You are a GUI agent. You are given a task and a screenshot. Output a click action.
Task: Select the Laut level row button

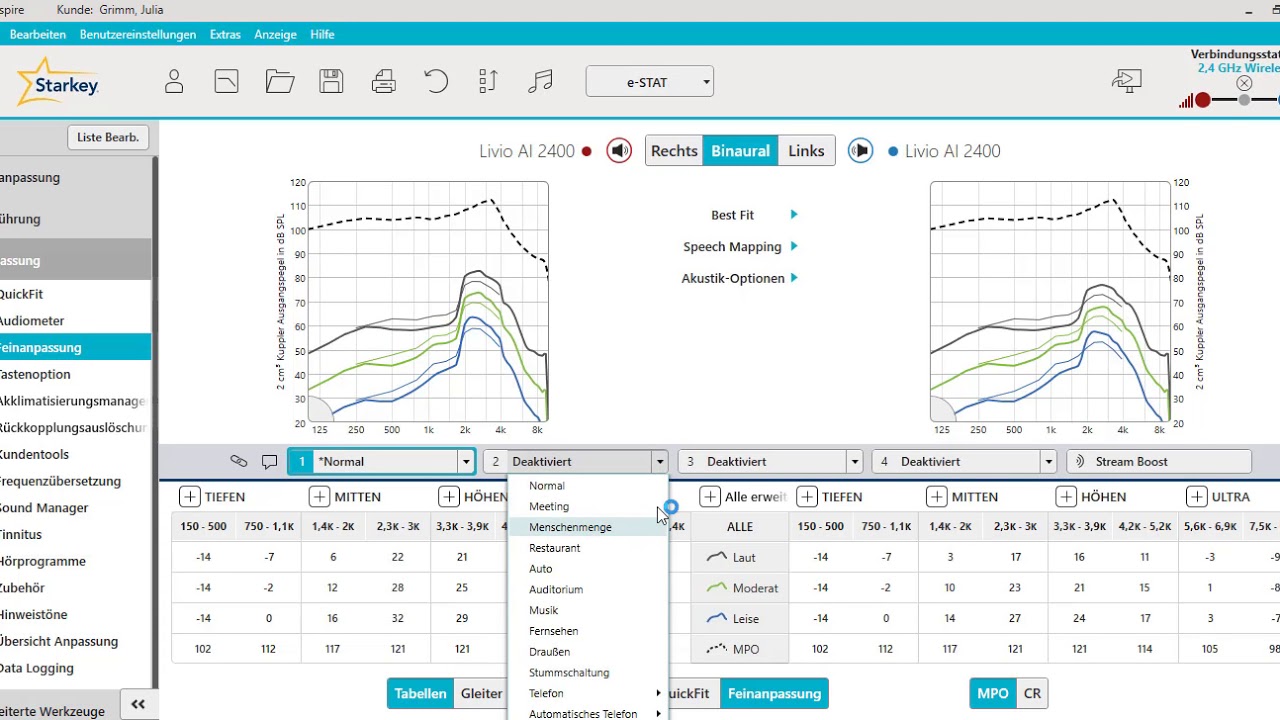click(x=740, y=557)
